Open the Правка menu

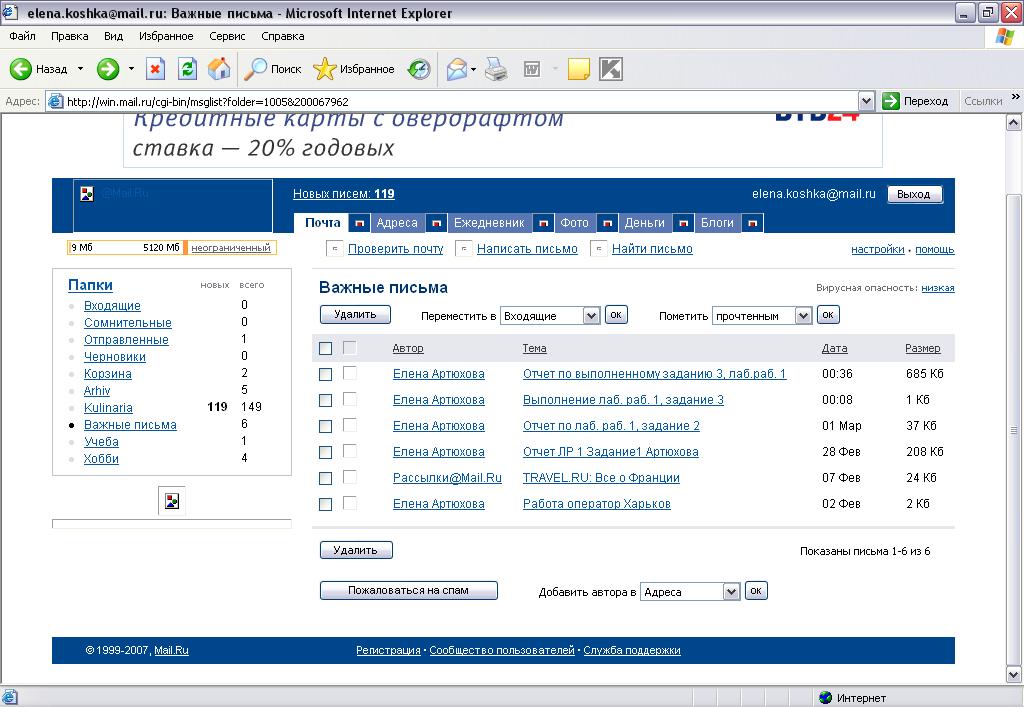pos(69,36)
